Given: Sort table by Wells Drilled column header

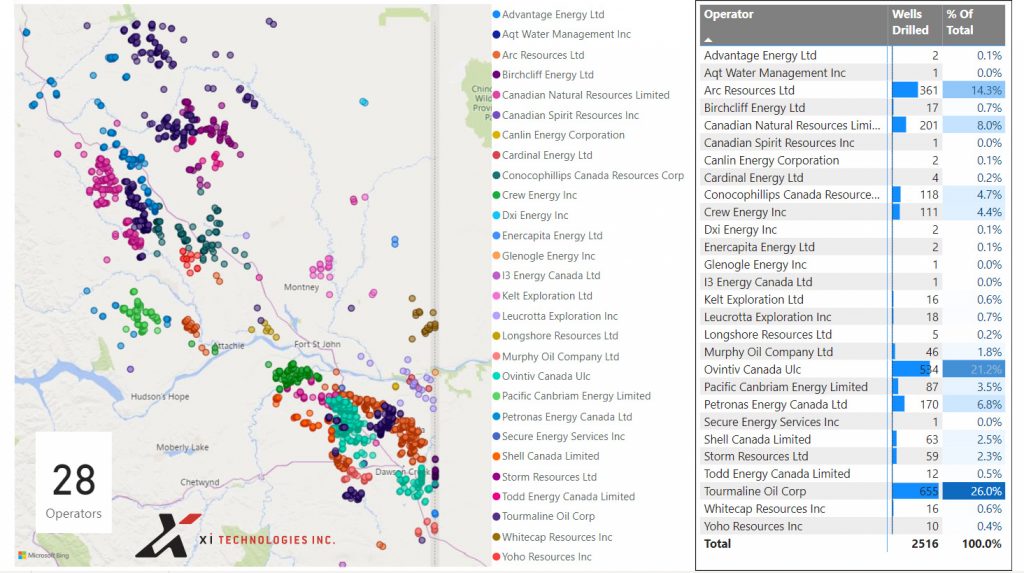Looking at the screenshot, I should 910,22.
